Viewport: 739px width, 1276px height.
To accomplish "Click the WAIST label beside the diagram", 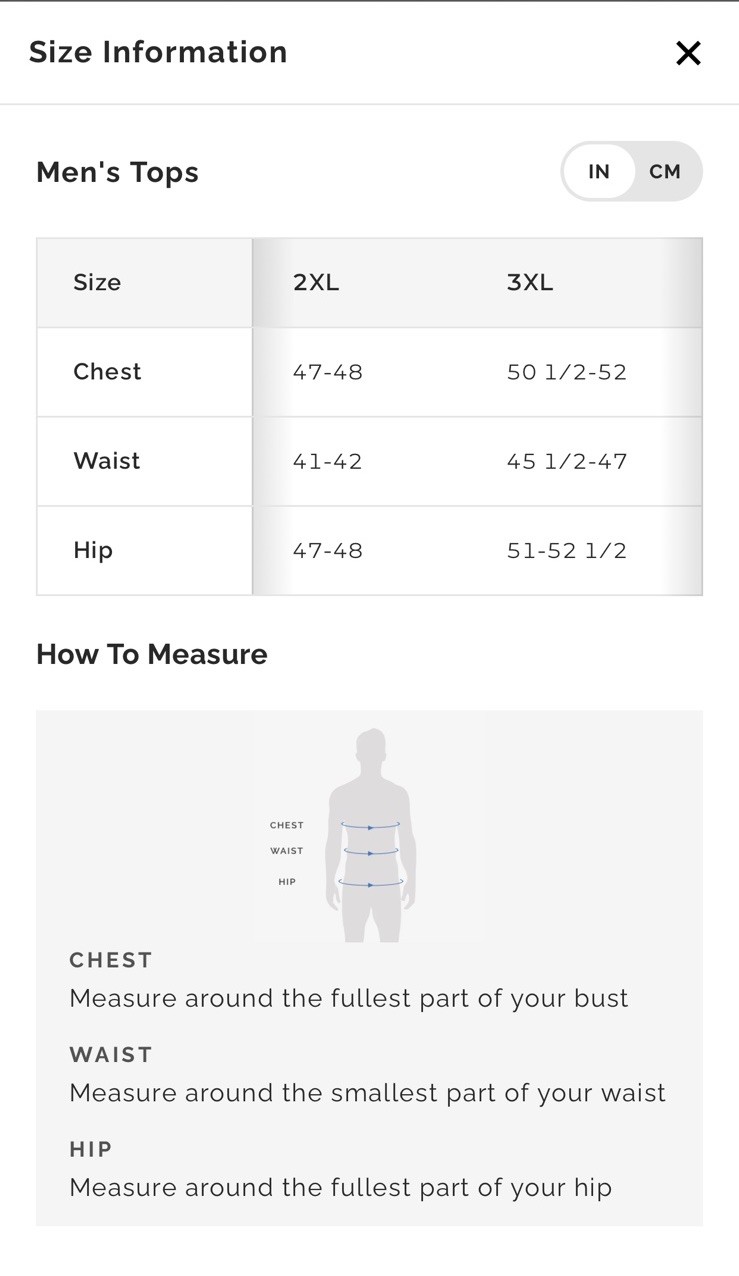I will point(286,851).
